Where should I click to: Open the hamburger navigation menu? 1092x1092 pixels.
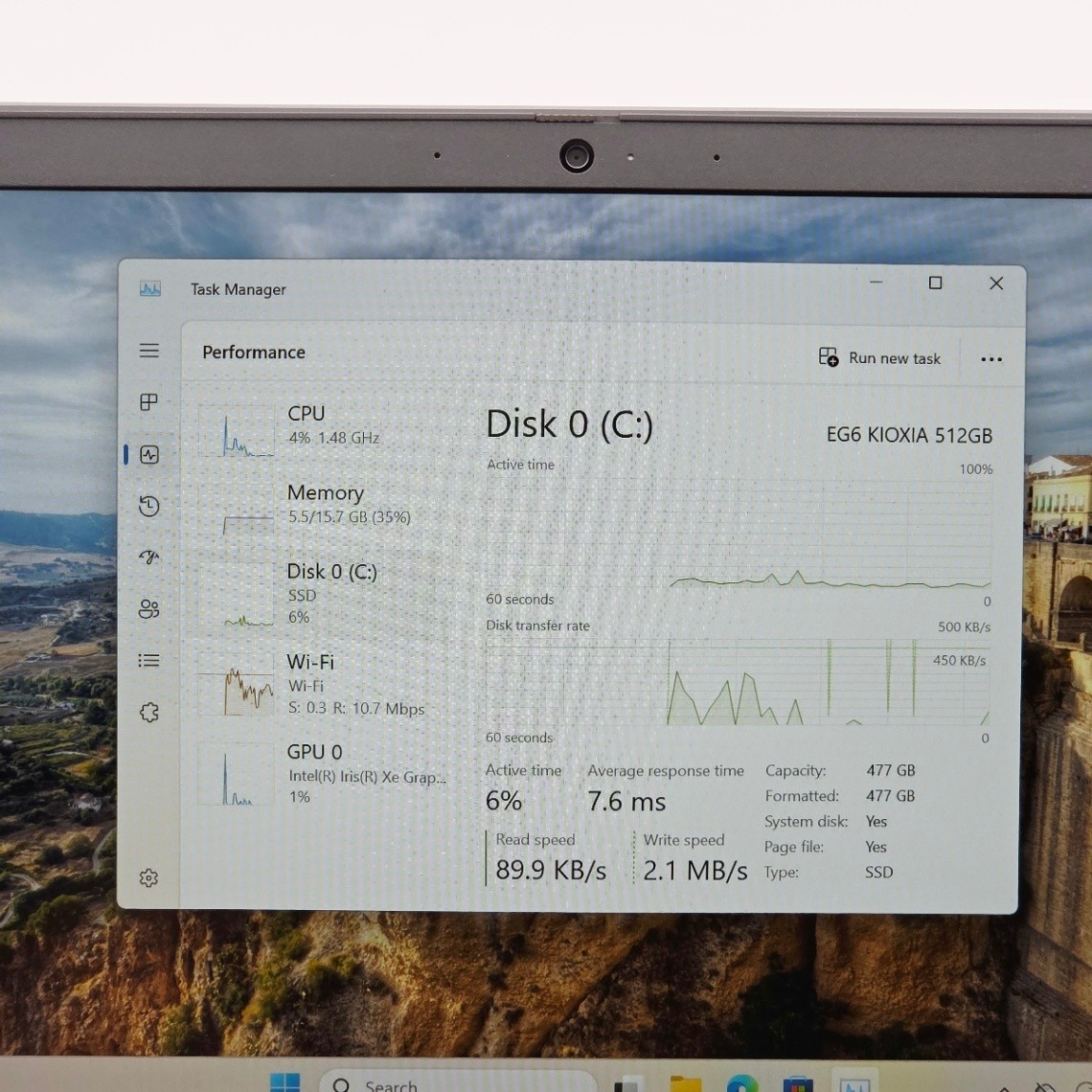click(149, 351)
